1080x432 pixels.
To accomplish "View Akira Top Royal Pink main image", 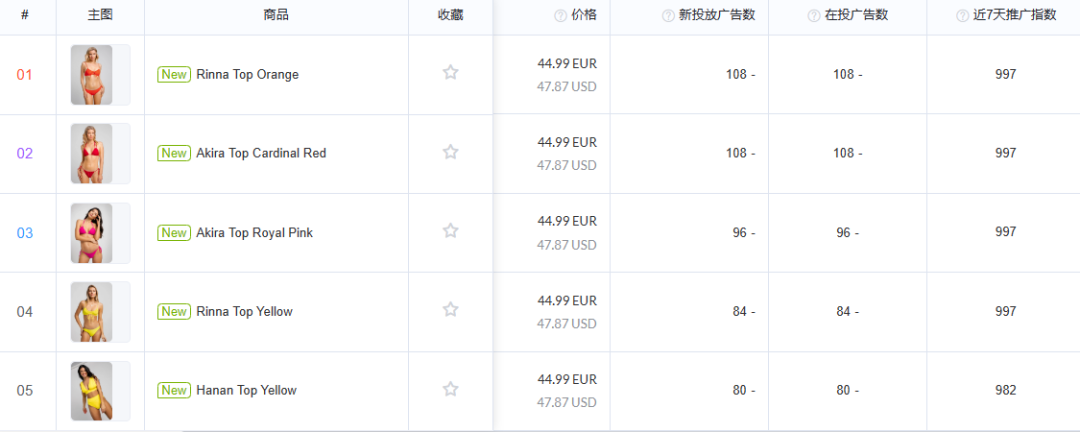I will 91,233.
